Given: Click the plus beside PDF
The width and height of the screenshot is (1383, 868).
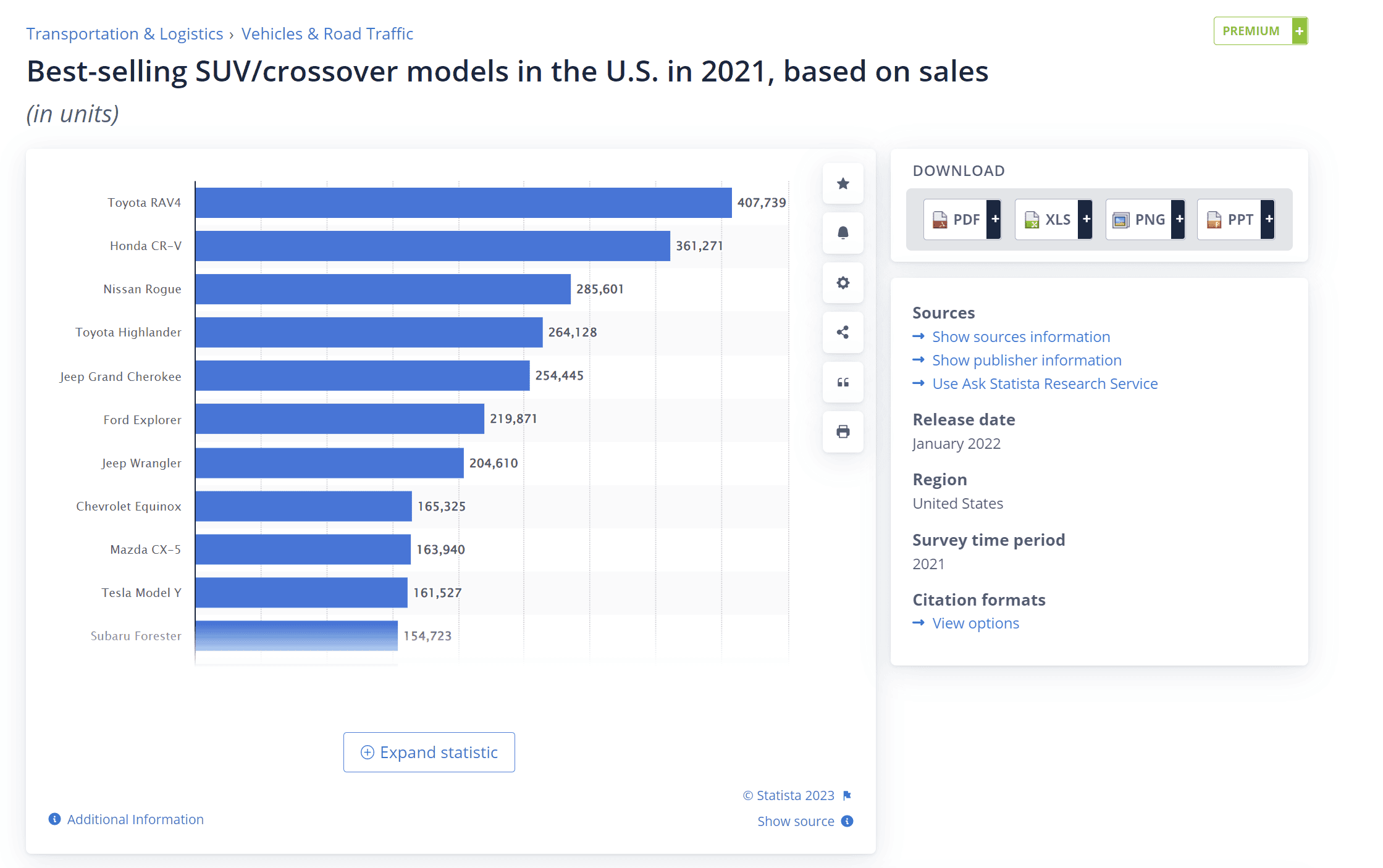Looking at the screenshot, I should (994, 219).
